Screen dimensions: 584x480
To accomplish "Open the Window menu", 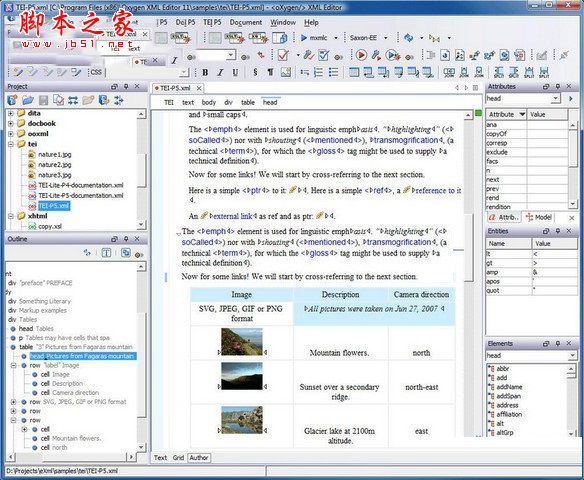I will 283,22.
